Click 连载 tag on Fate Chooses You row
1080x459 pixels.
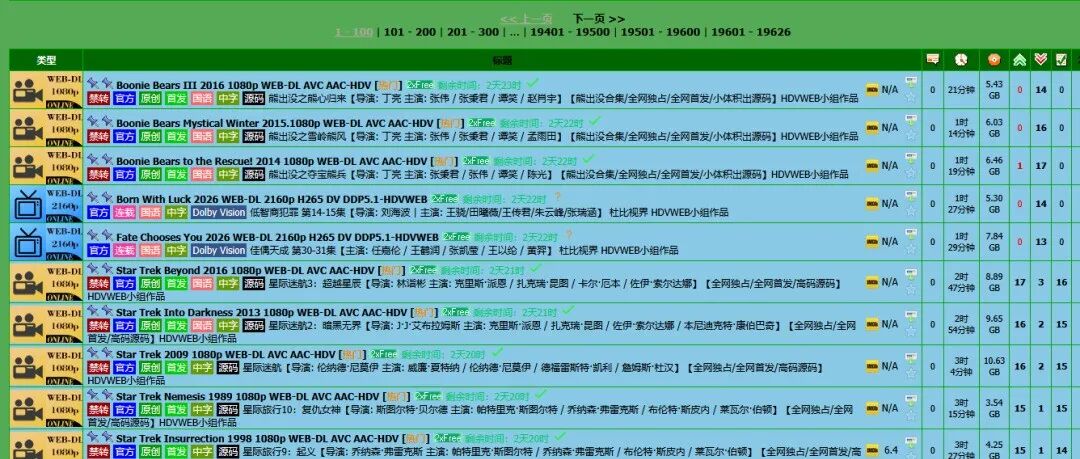[124, 250]
